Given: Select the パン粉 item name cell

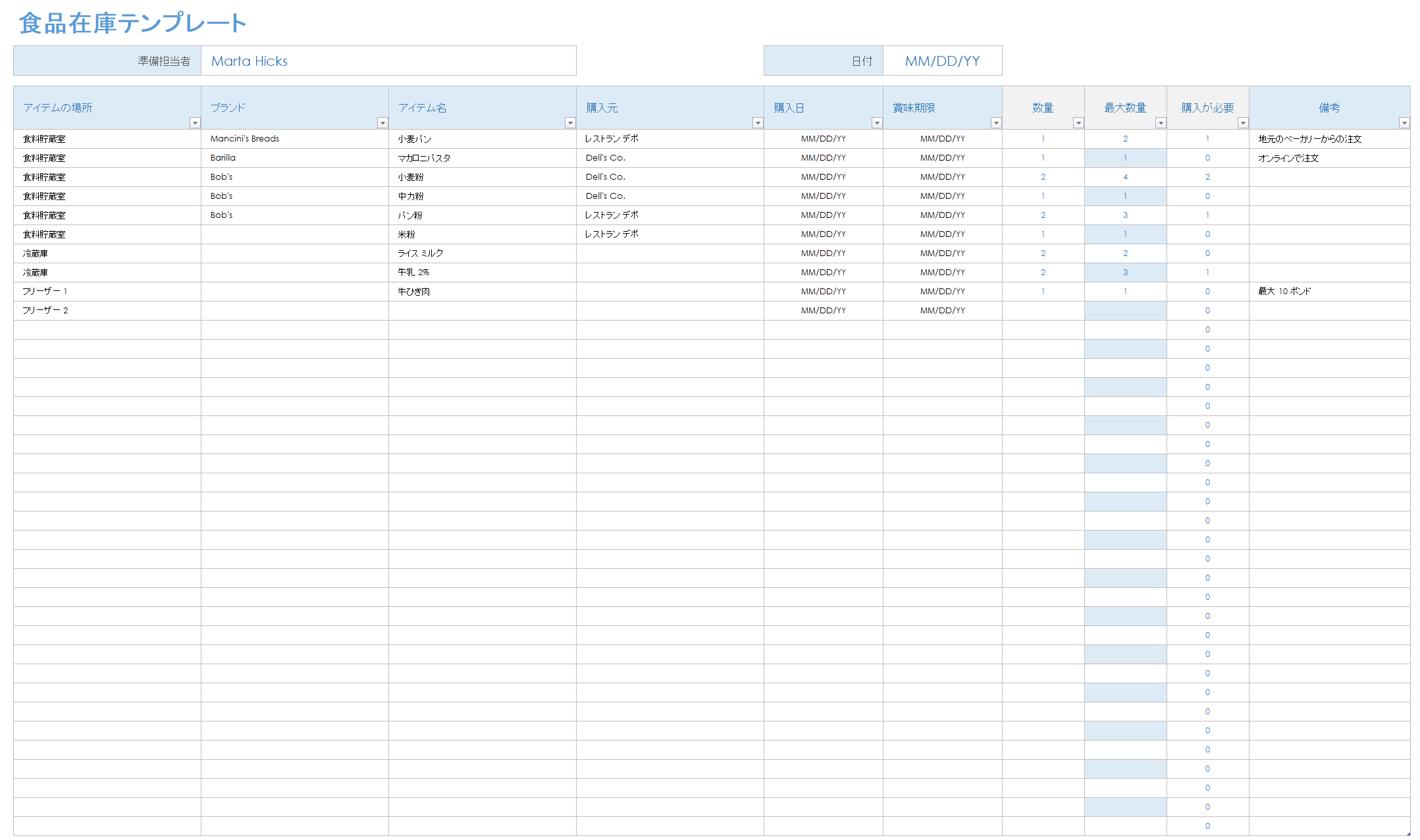Looking at the screenshot, I should point(483,215).
